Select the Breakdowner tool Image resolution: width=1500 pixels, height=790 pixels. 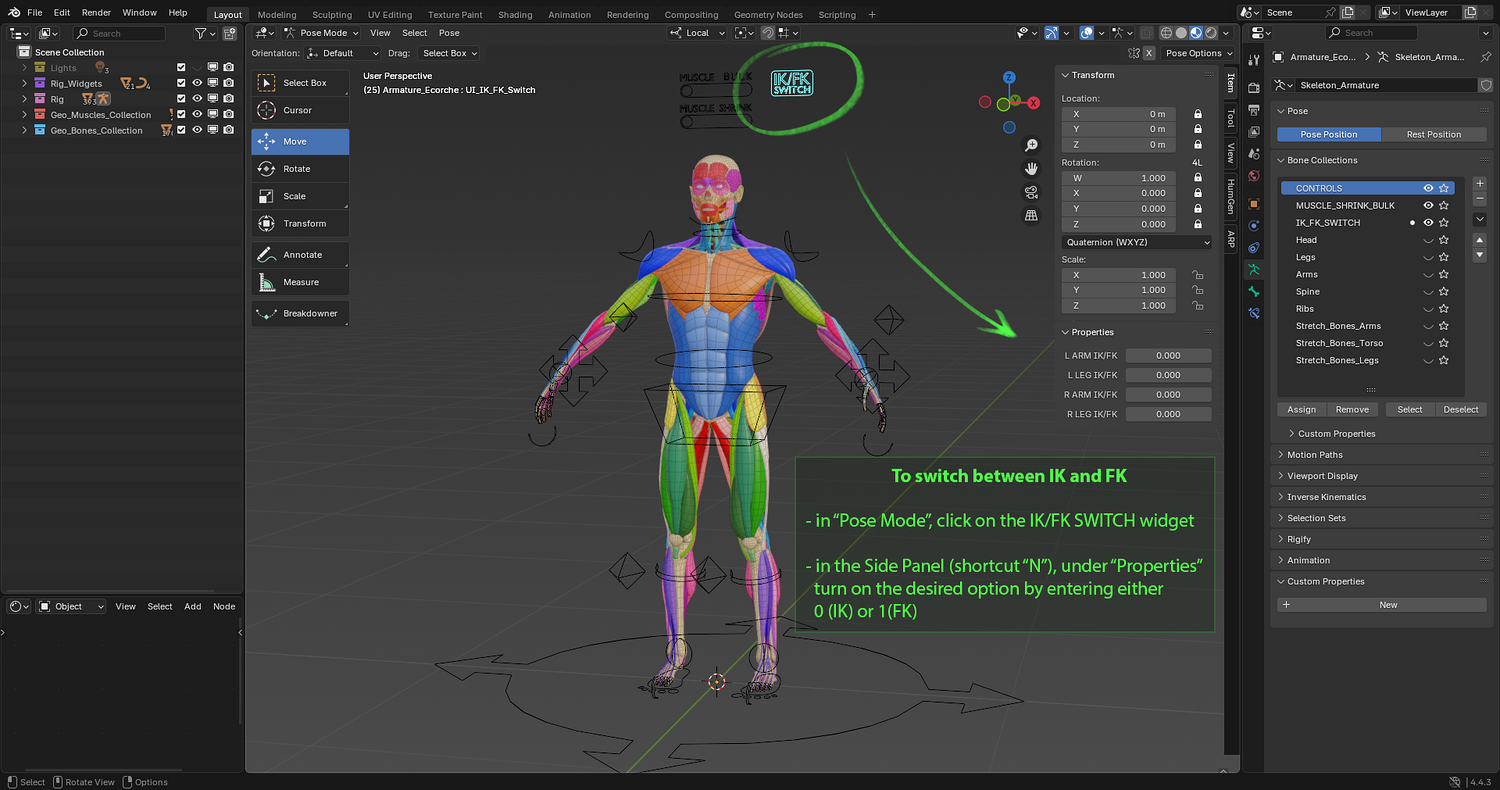300,313
